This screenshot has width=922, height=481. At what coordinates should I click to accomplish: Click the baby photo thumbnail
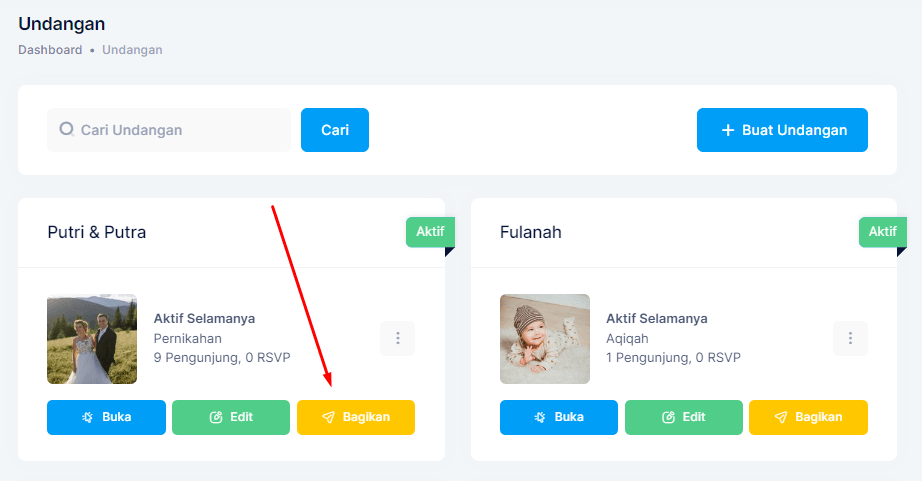coord(544,339)
